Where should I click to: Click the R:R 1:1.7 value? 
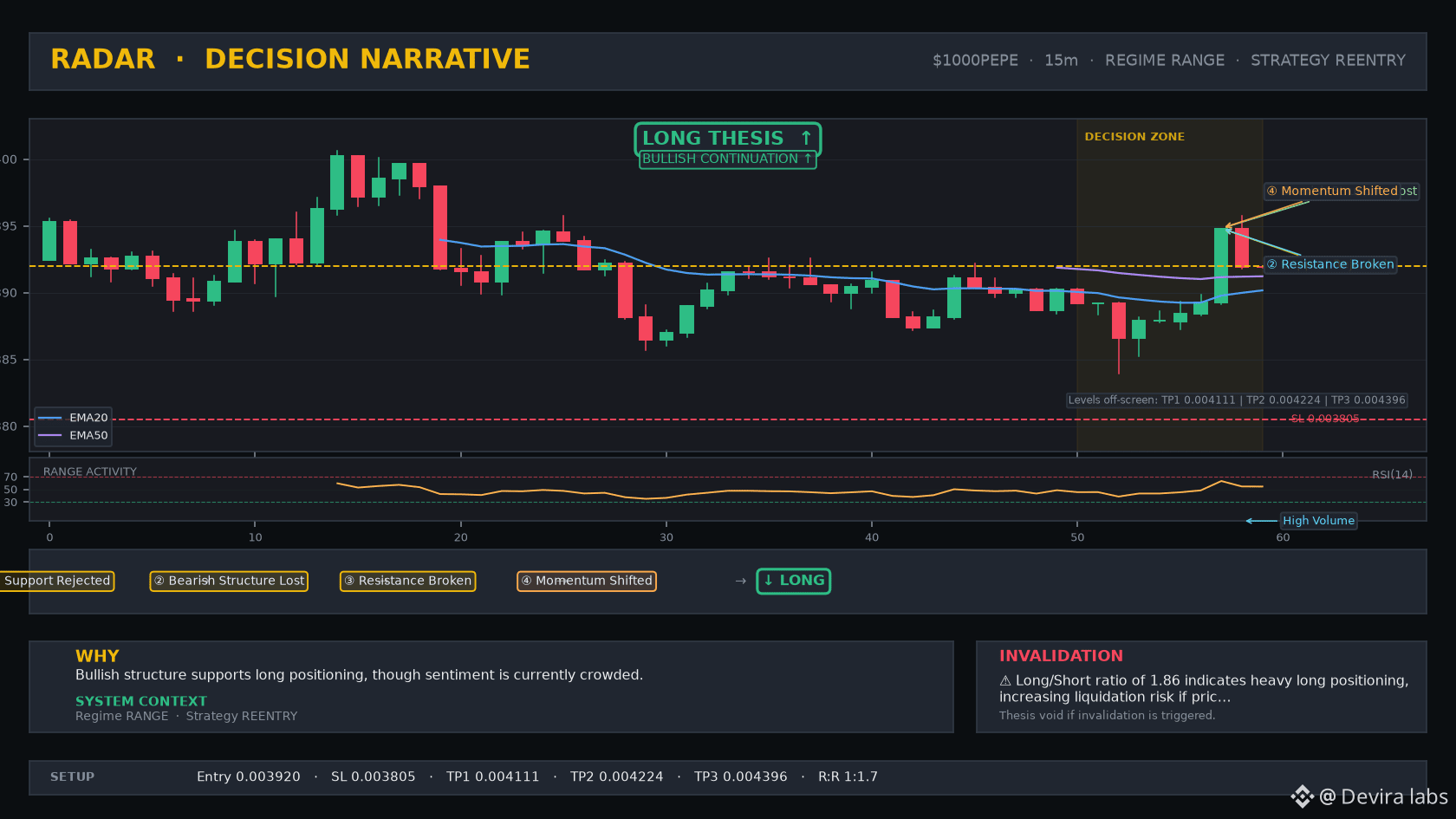click(x=848, y=777)
